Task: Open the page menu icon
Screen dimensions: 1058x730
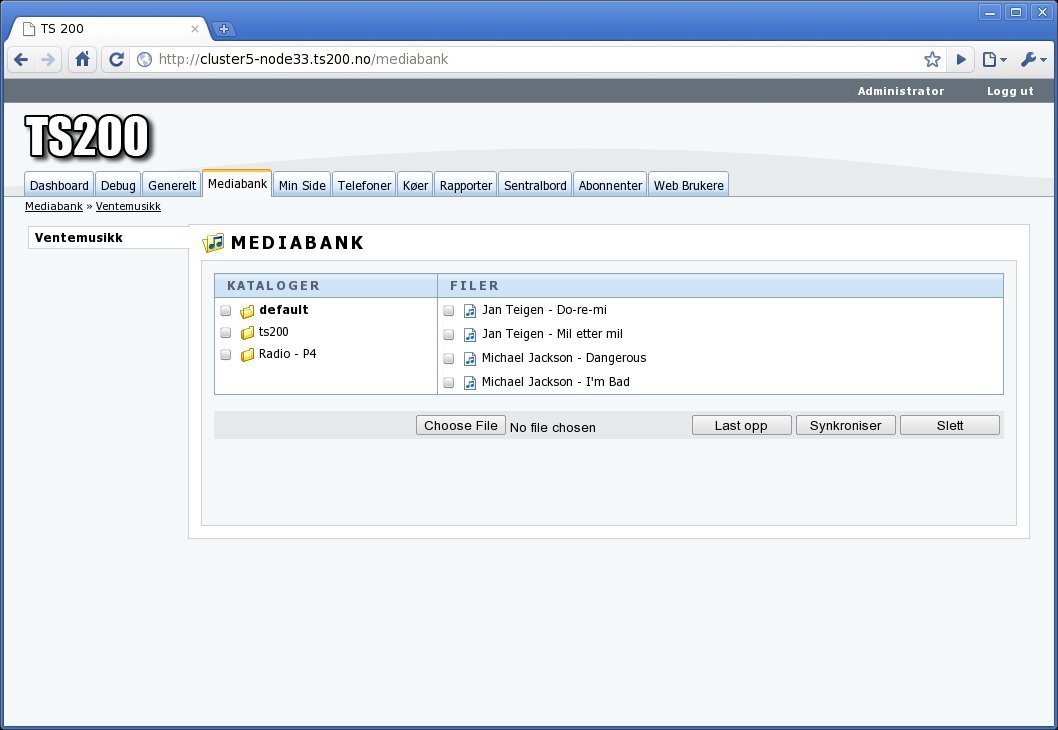Action: click(x=994, y=59)
